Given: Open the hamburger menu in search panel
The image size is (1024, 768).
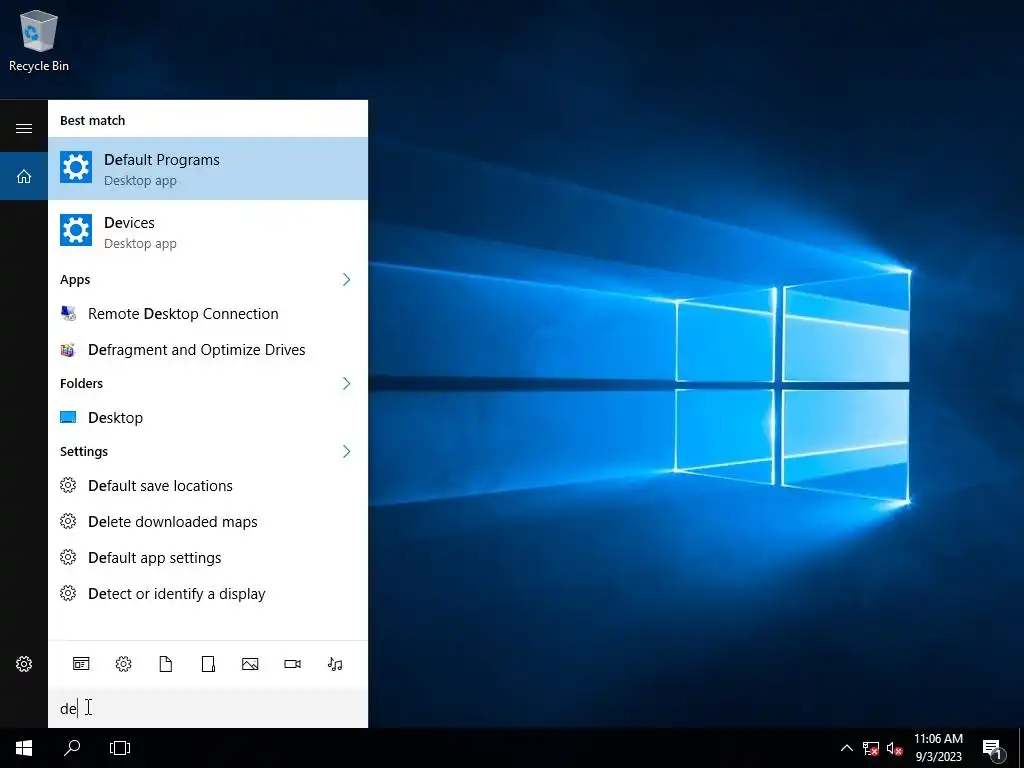Looking at the screenshot, I should point(24,128).
